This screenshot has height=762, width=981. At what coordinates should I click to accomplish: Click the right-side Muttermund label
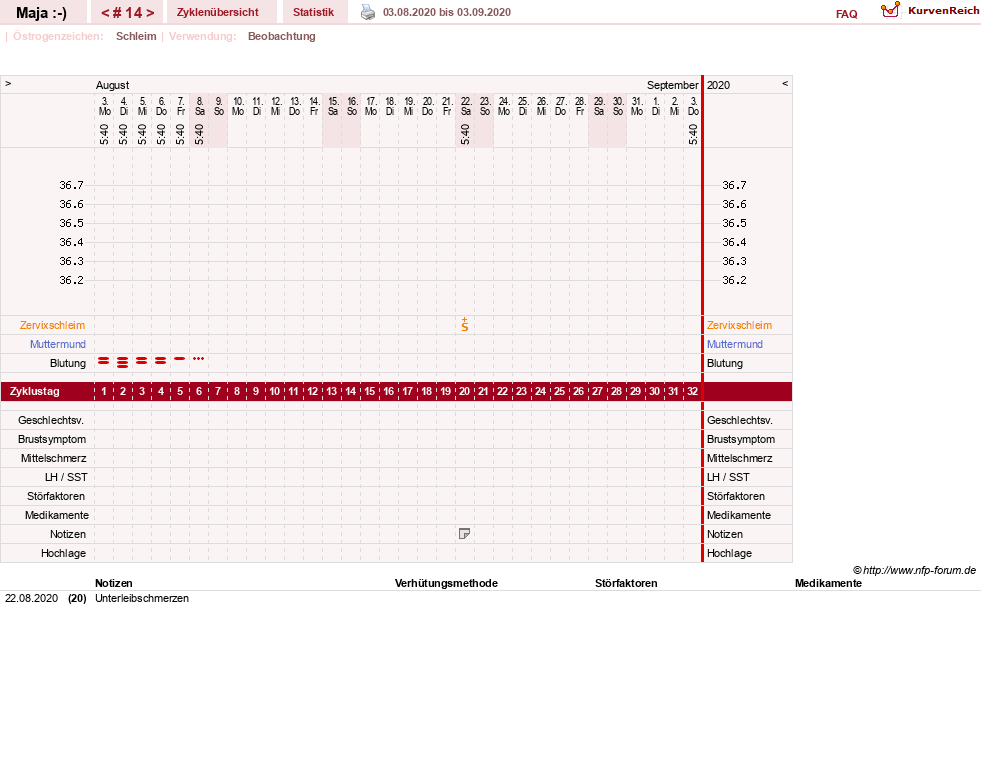tap(734, 344)
